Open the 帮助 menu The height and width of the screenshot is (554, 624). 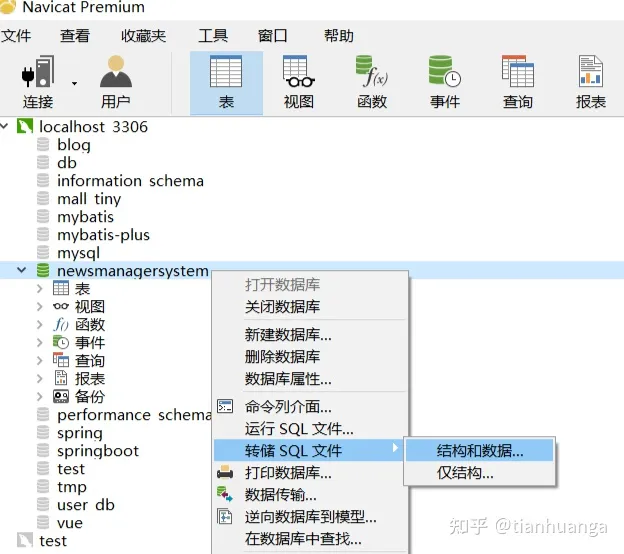point(339,36)
